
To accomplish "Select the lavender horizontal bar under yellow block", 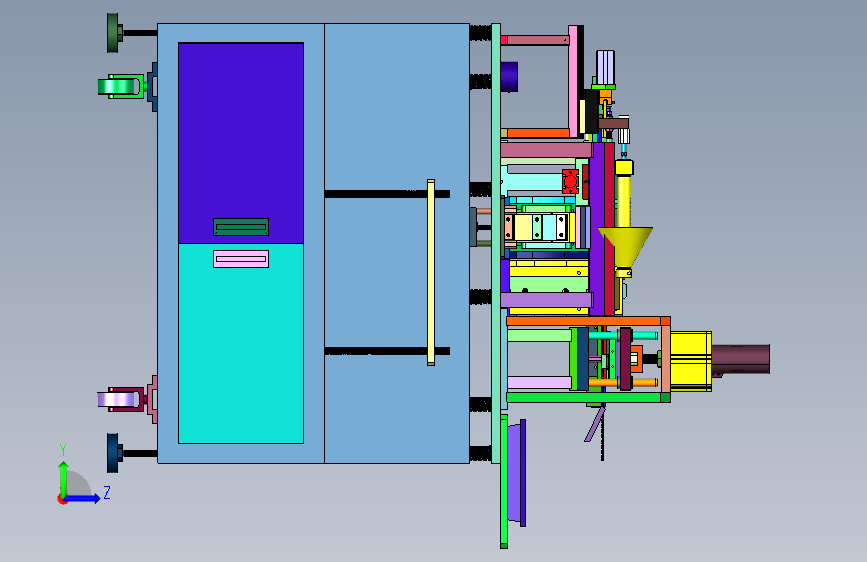I will 547,300.
